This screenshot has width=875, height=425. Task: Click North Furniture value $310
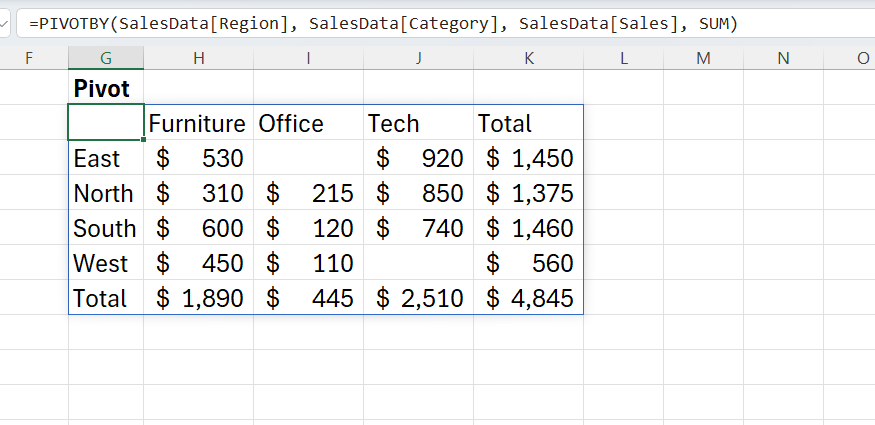point(199,192)
